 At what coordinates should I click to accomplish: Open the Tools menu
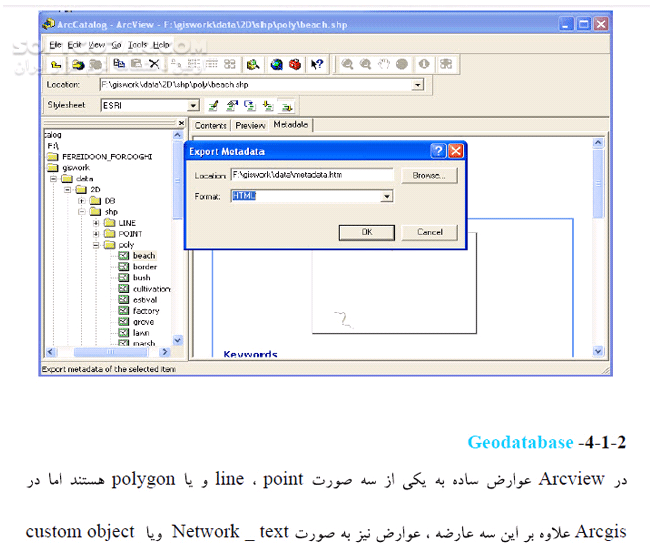(x=137, y=45)
